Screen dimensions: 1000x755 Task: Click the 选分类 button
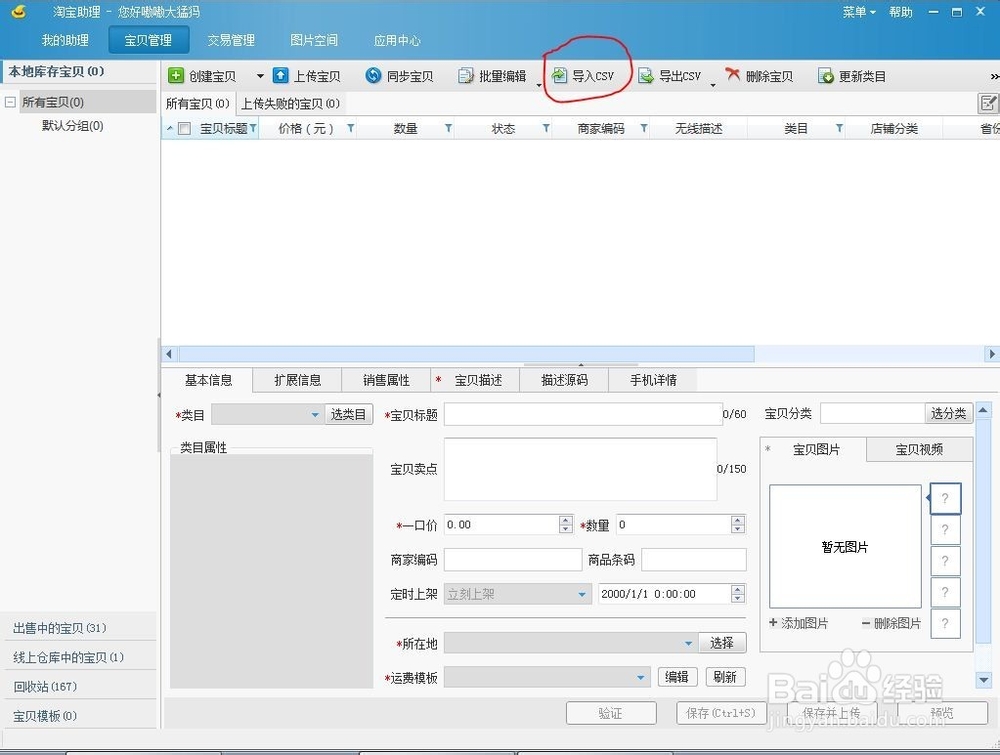click(948, 413)
